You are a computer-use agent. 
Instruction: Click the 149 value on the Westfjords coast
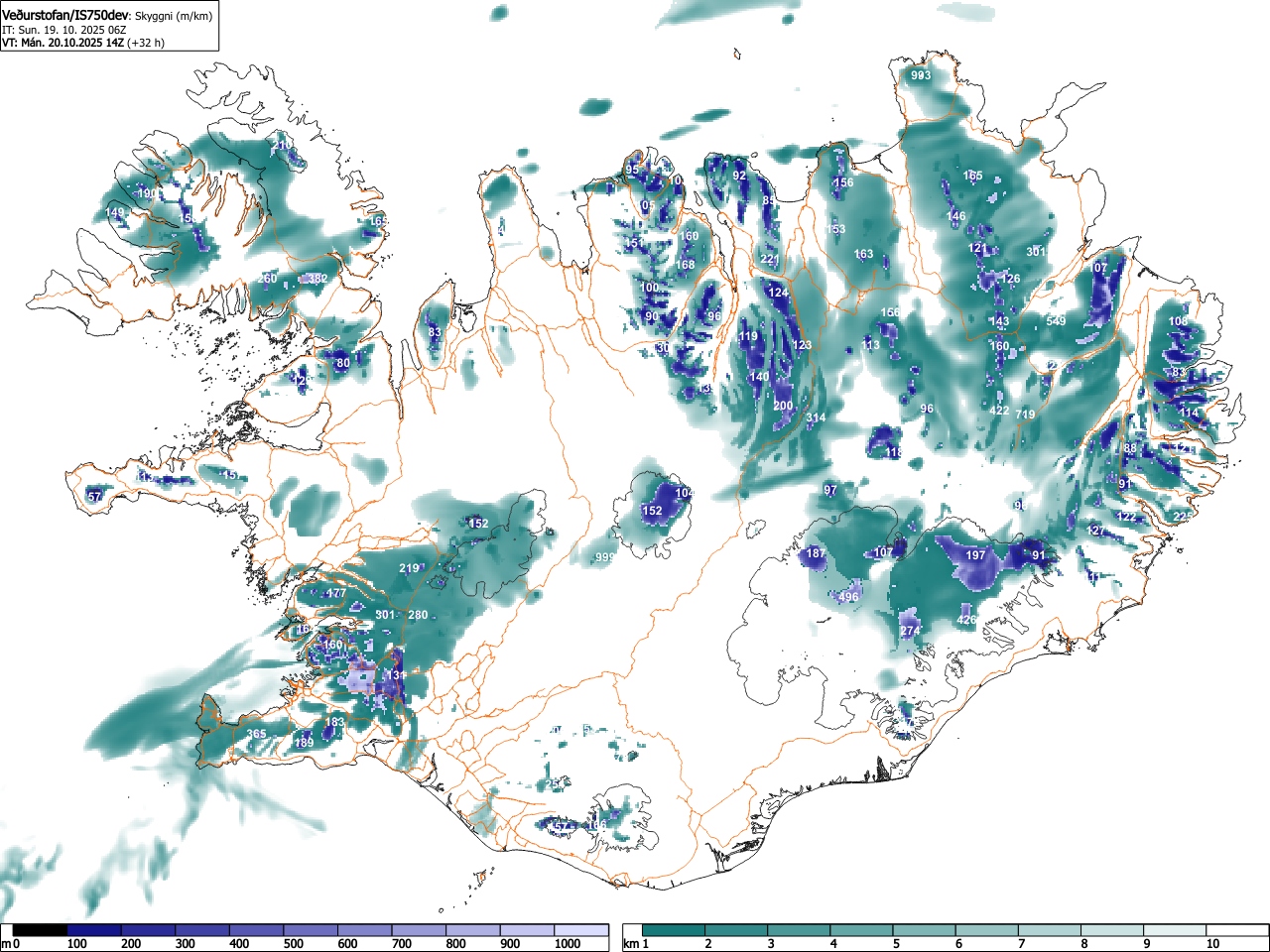tap(115, 212)
